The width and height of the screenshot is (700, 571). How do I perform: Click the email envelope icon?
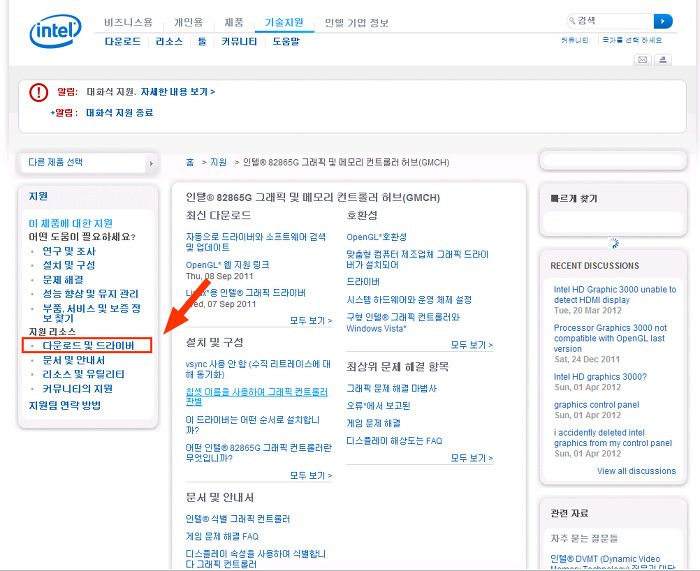pyautogui.click(x=642, y=60)
